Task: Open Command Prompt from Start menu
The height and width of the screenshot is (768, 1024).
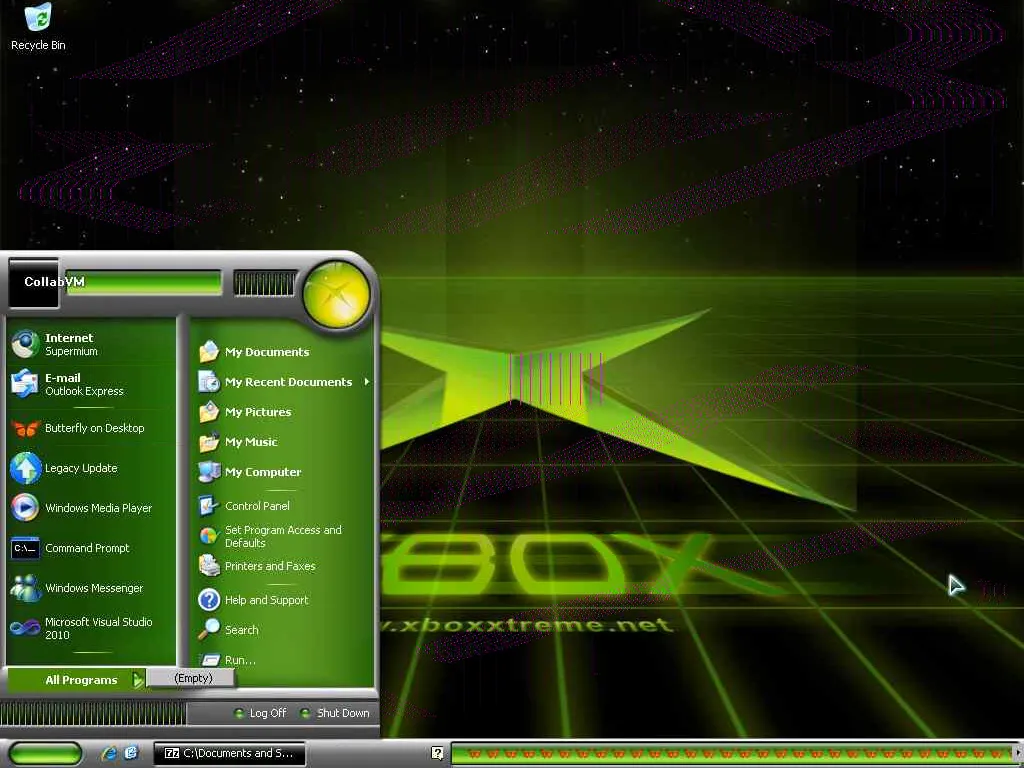Action: pyautogui.click(x=91, y=548)
